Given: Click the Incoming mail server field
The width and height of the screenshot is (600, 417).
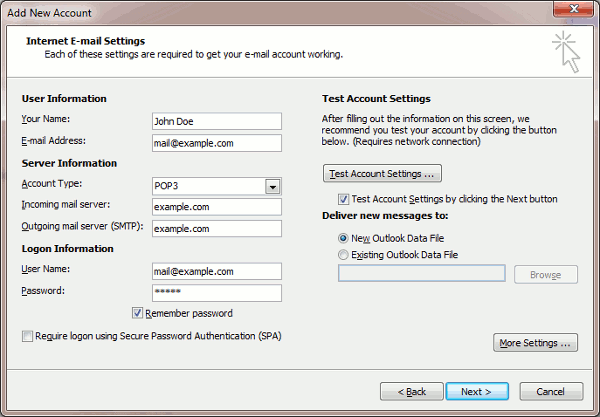Looking at the screenshot, I should pos(215,207).
